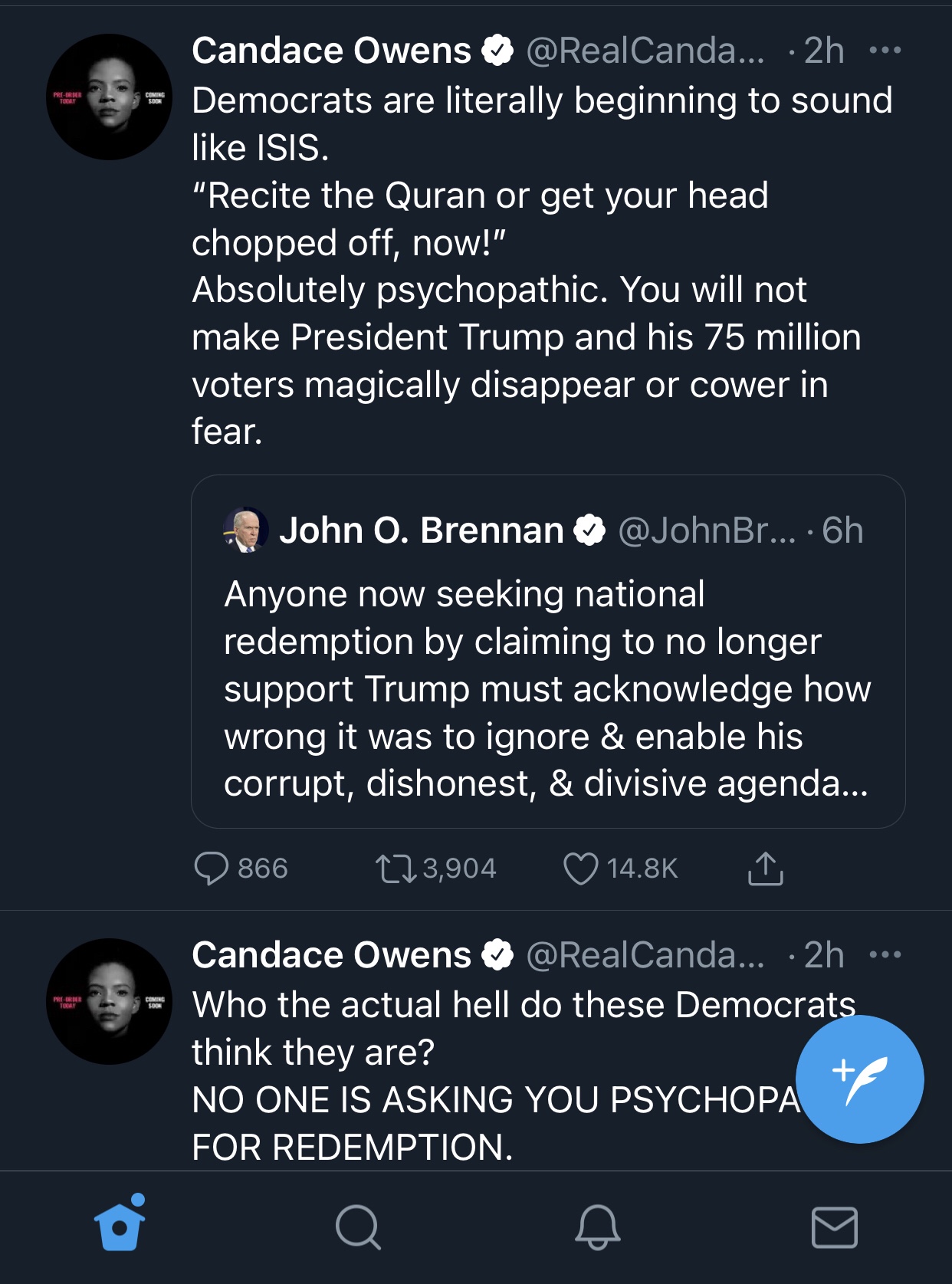Go to the Home tab
The image size is (952, 1284).
tap(120, 1226)
